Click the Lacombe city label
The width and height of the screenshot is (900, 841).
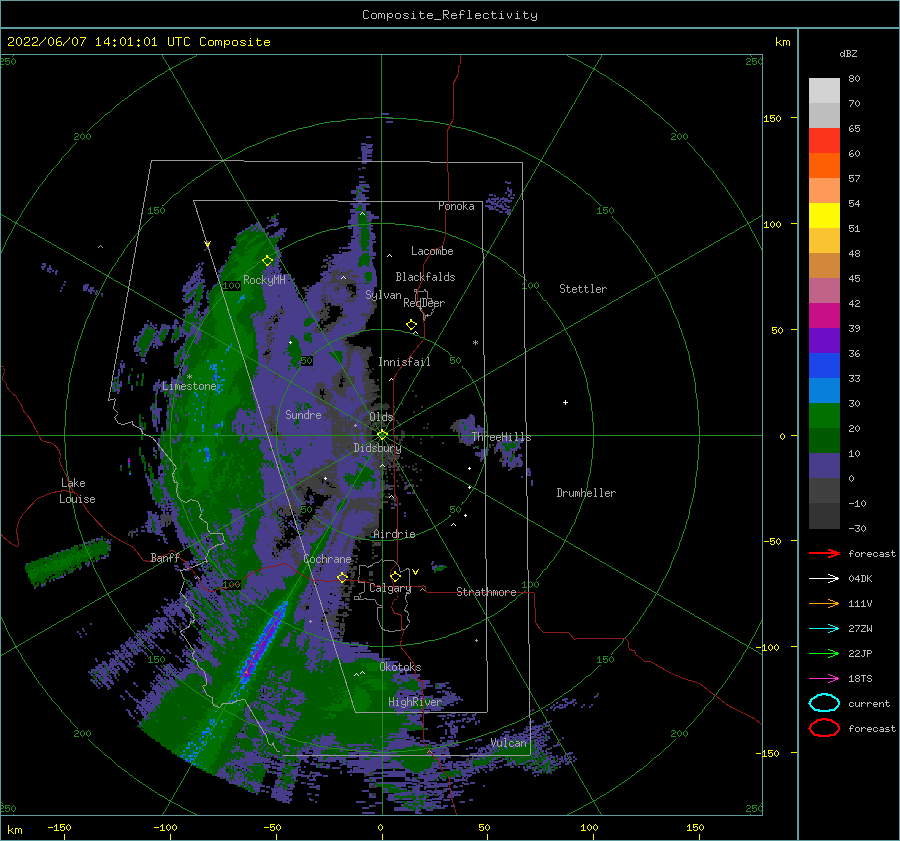(432, 251)
